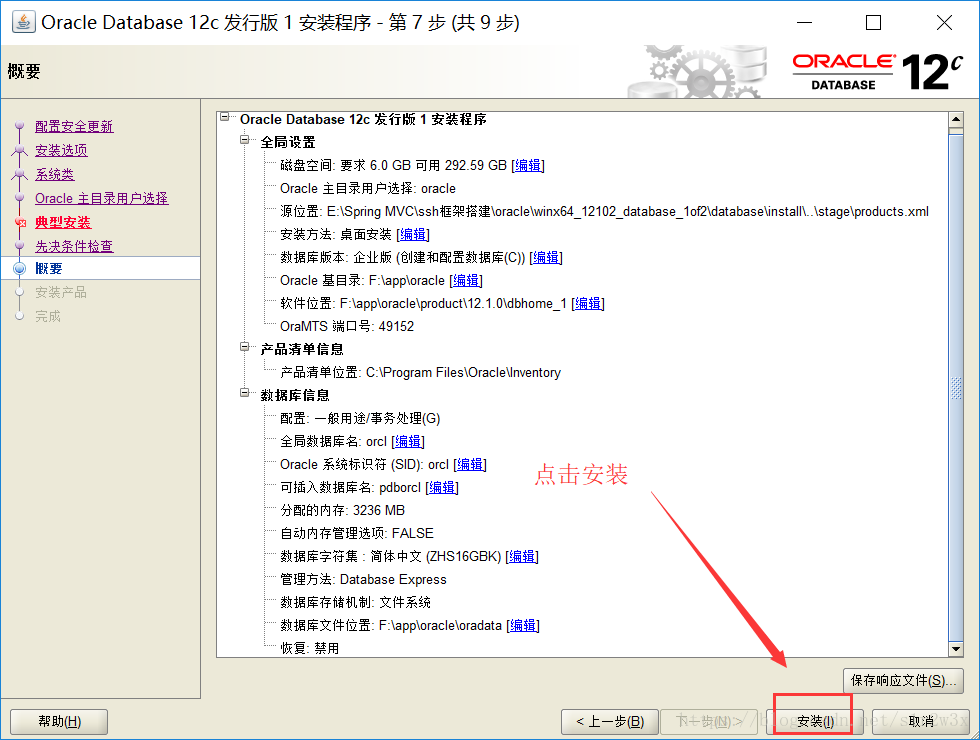The height and width of the screenshot is (740, 980).
Task: Edit the Oracle 基目录 path
Action: tap(466, 281)
